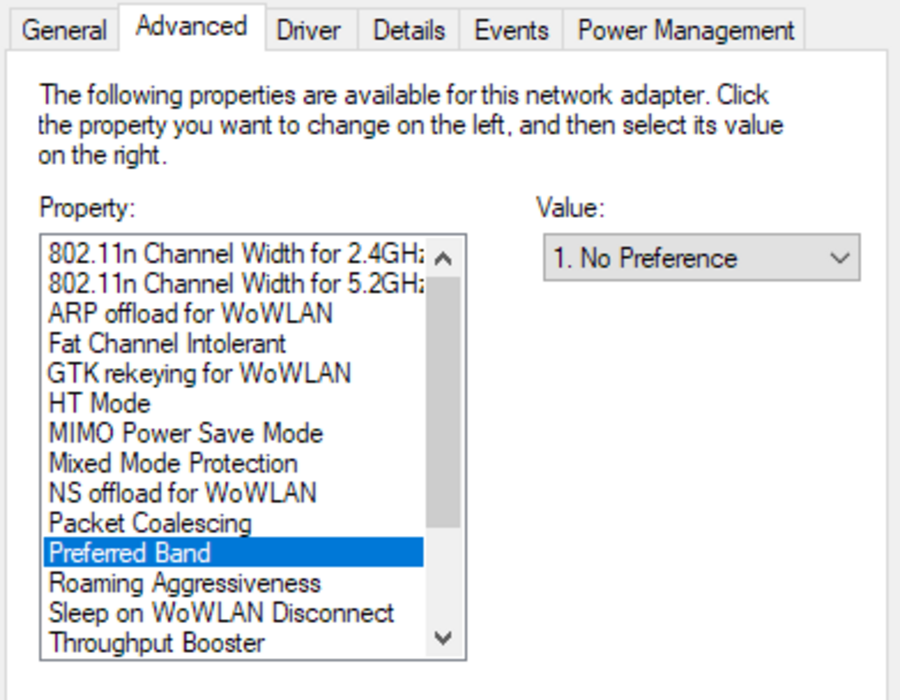Image resolution: width=900 pixels, height=700 pixels.
Task: Select the Fat Channel Intolerant property
Action: [234, 343]
